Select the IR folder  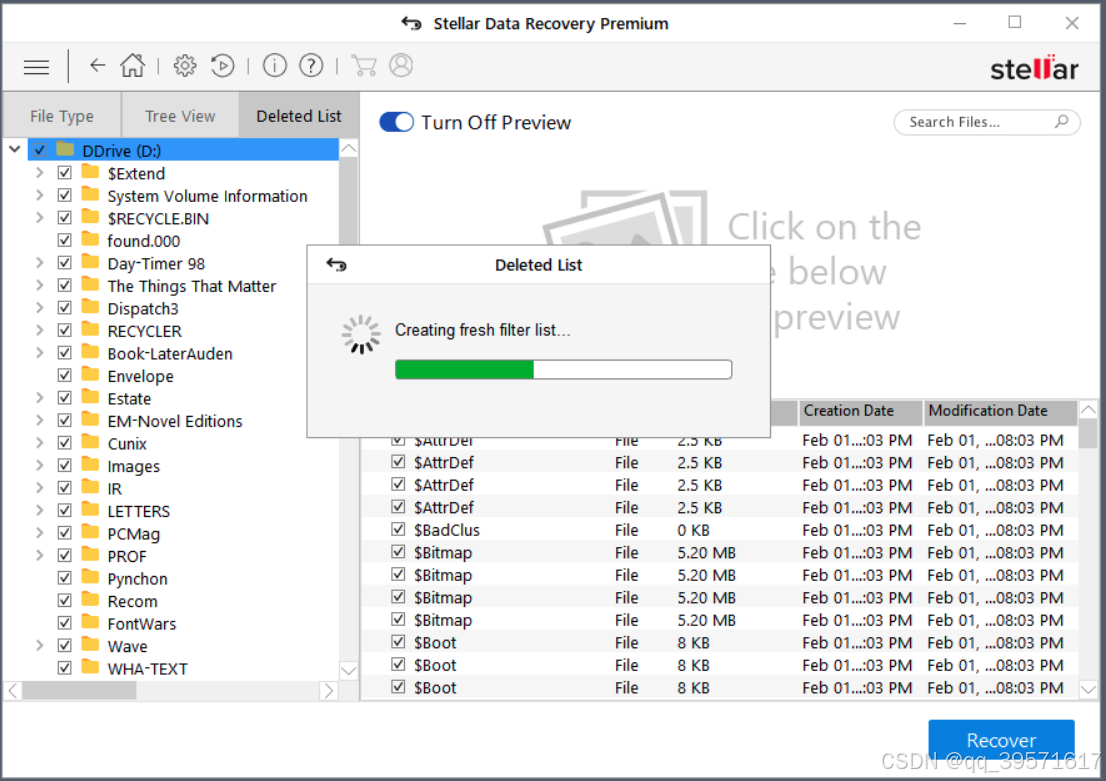[x=114, y=488]
